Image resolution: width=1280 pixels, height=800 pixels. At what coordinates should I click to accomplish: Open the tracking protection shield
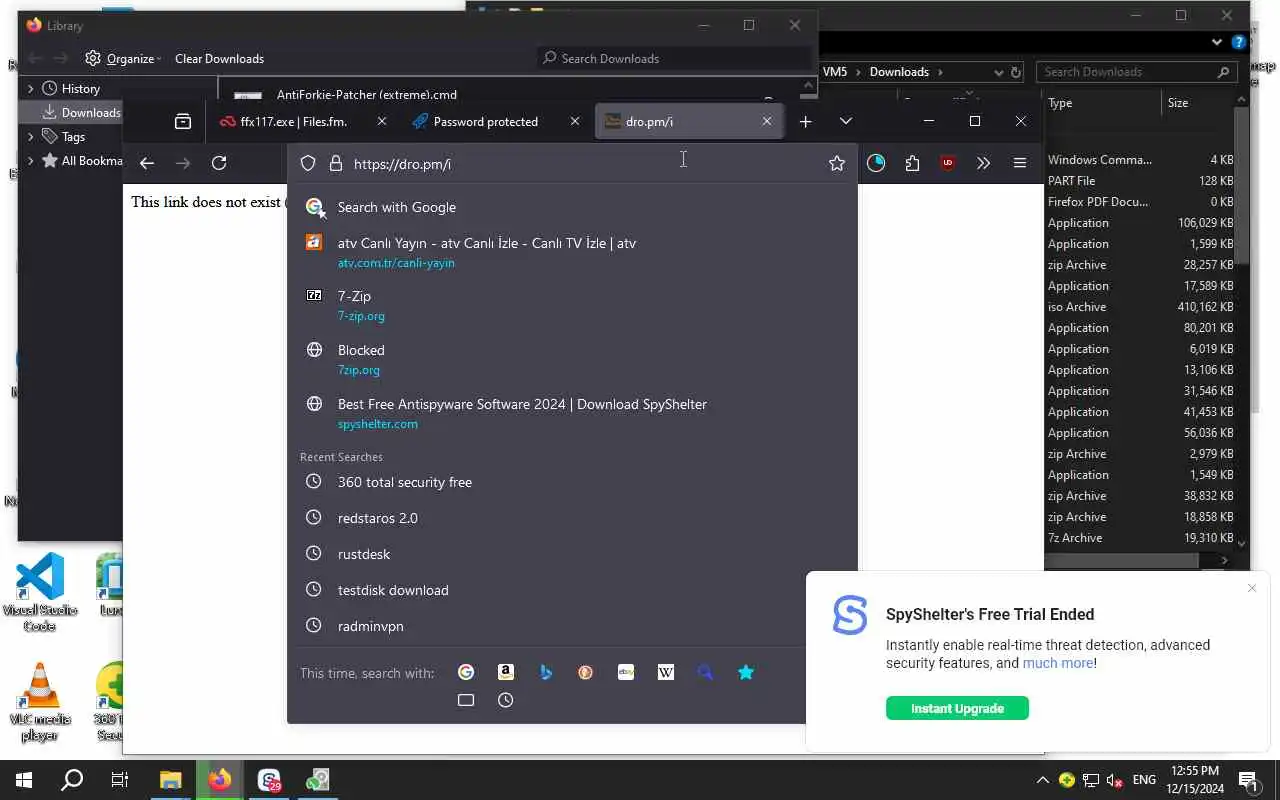[x=308, y=163]
